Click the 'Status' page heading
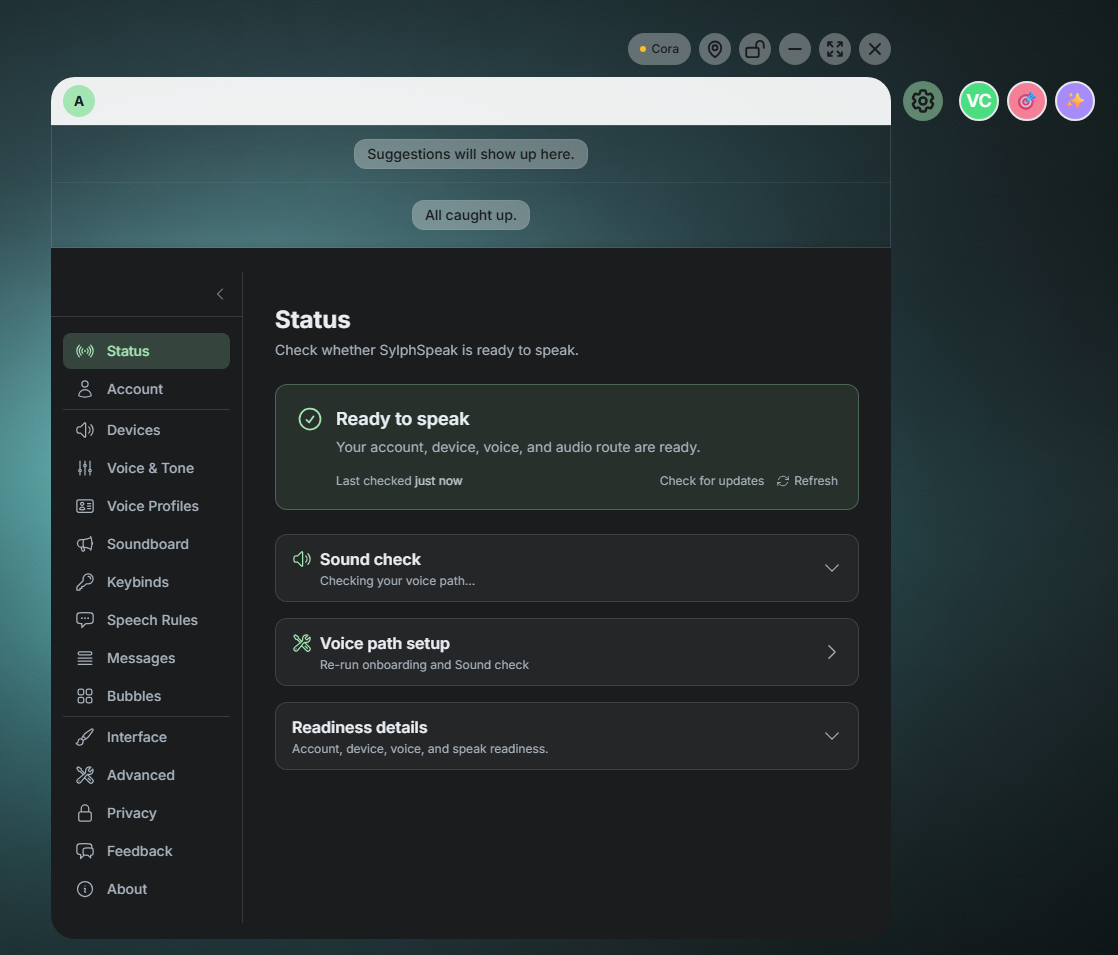This screenshot has height=955, width=1118. pos(312,320)
